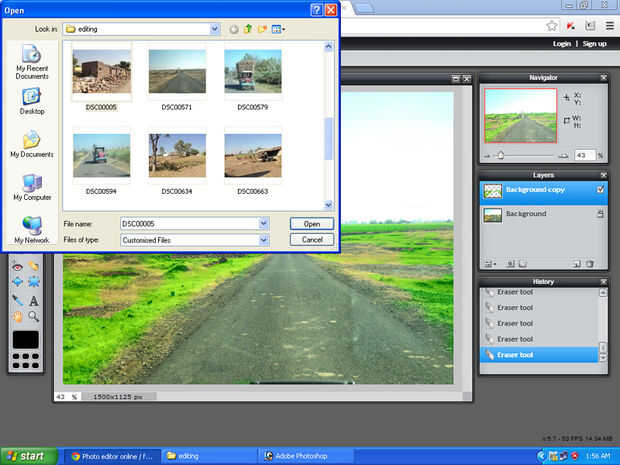Go back in Open dialog toolbar
The image size is (620, 465).
pos(234,29)
